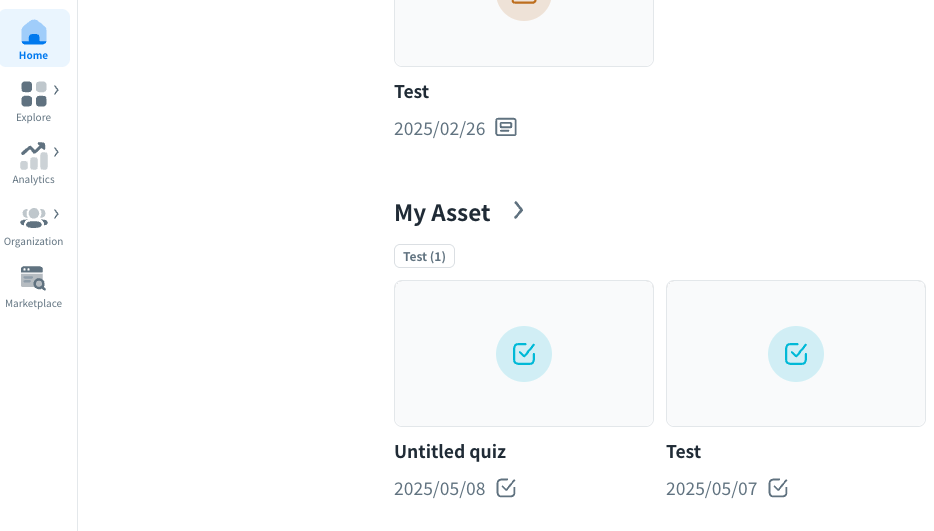934x531 pixels.
Task: Click the Explore grid icon
Action: (x=34, y=94)
